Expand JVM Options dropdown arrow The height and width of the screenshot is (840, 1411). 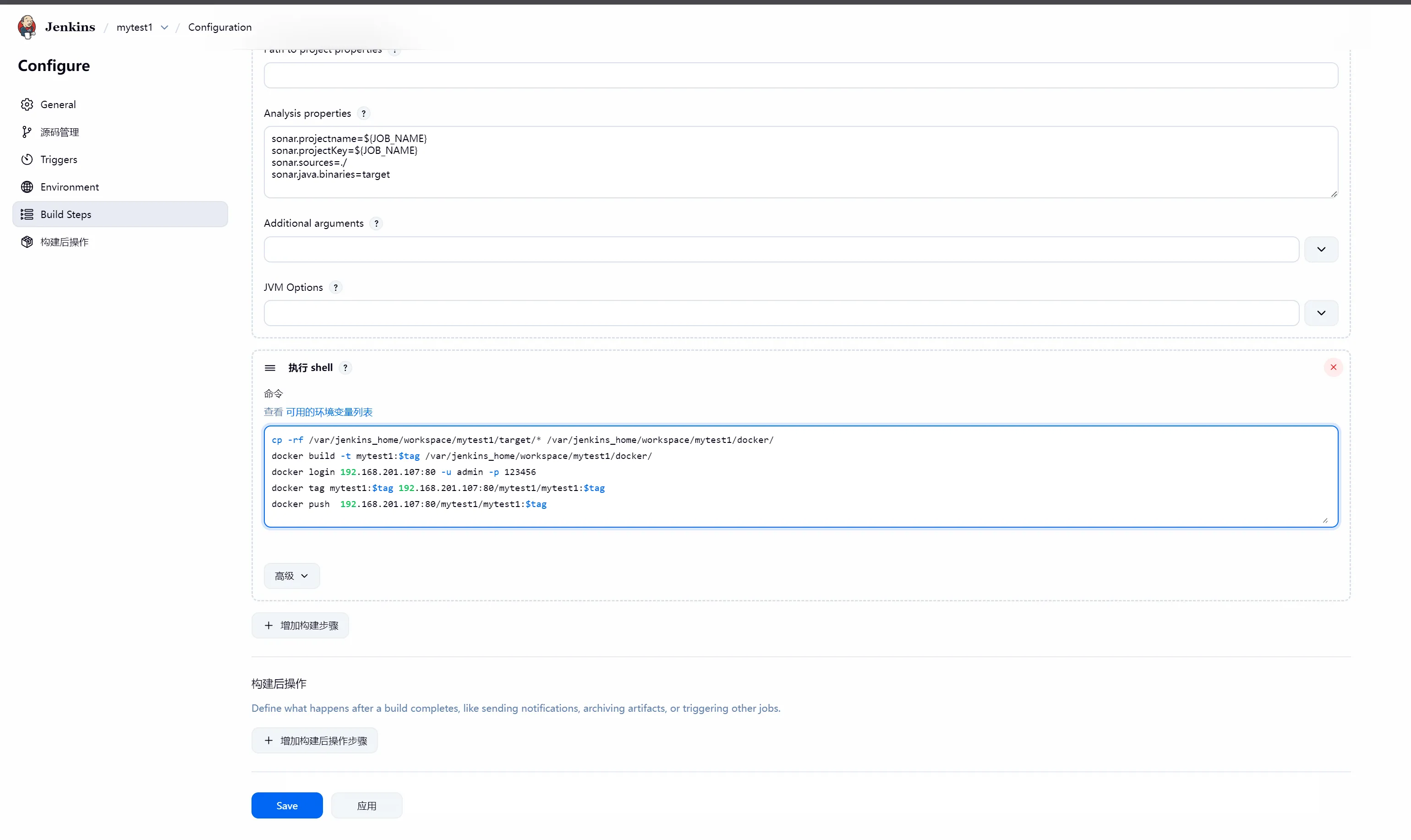[x=1320, y=313]
